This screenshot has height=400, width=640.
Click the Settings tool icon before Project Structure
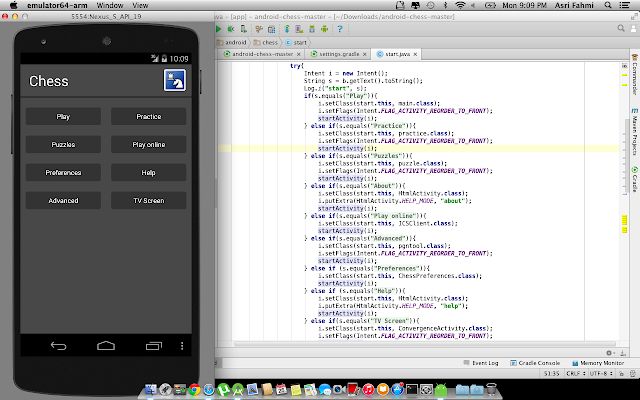click(259, 29)
